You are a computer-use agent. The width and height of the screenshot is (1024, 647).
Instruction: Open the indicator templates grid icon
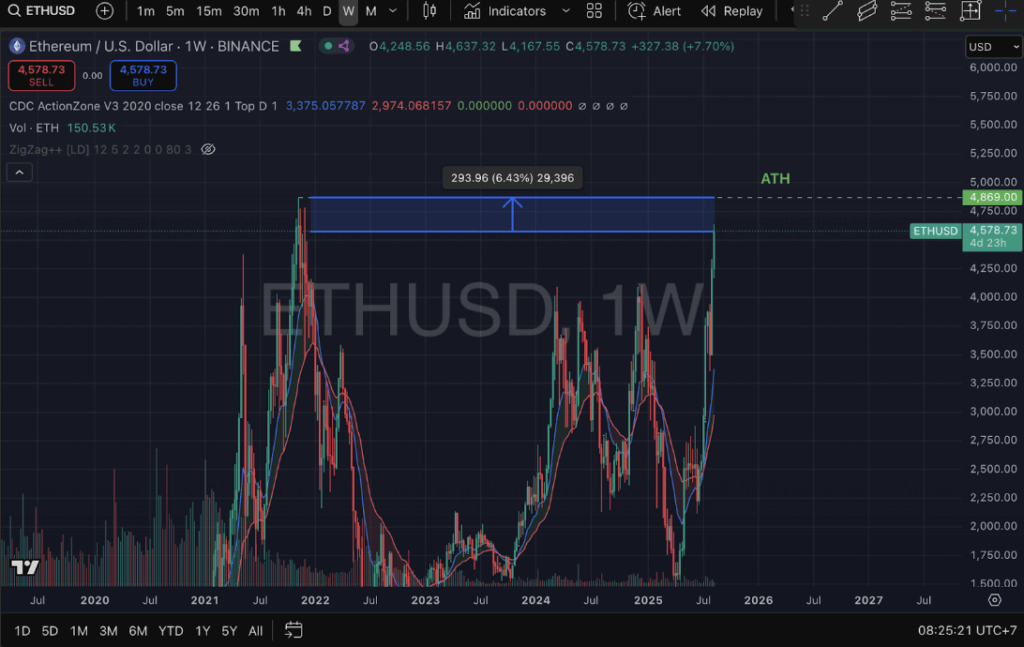pos(594,11)
